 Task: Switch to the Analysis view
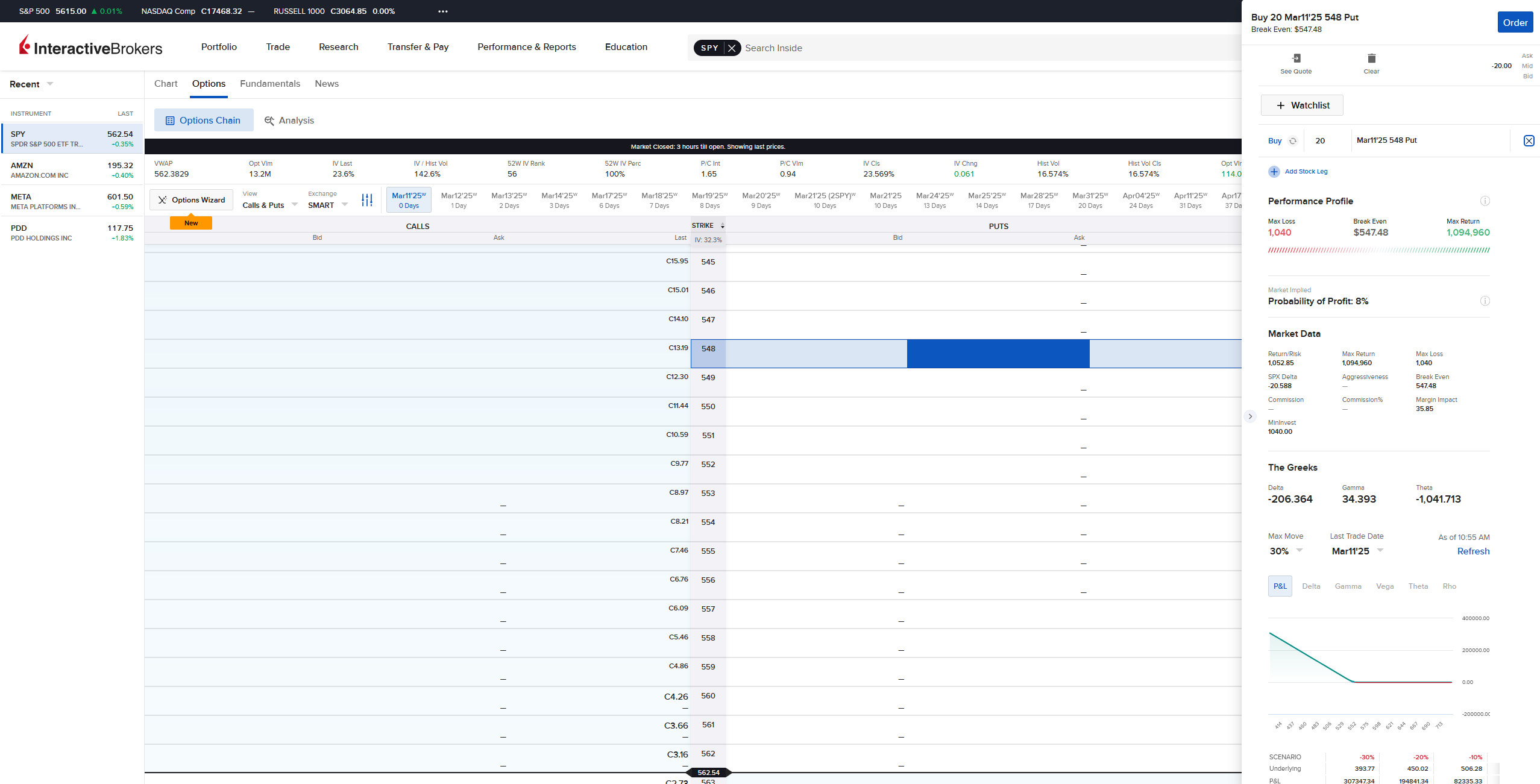coord(289,121)
